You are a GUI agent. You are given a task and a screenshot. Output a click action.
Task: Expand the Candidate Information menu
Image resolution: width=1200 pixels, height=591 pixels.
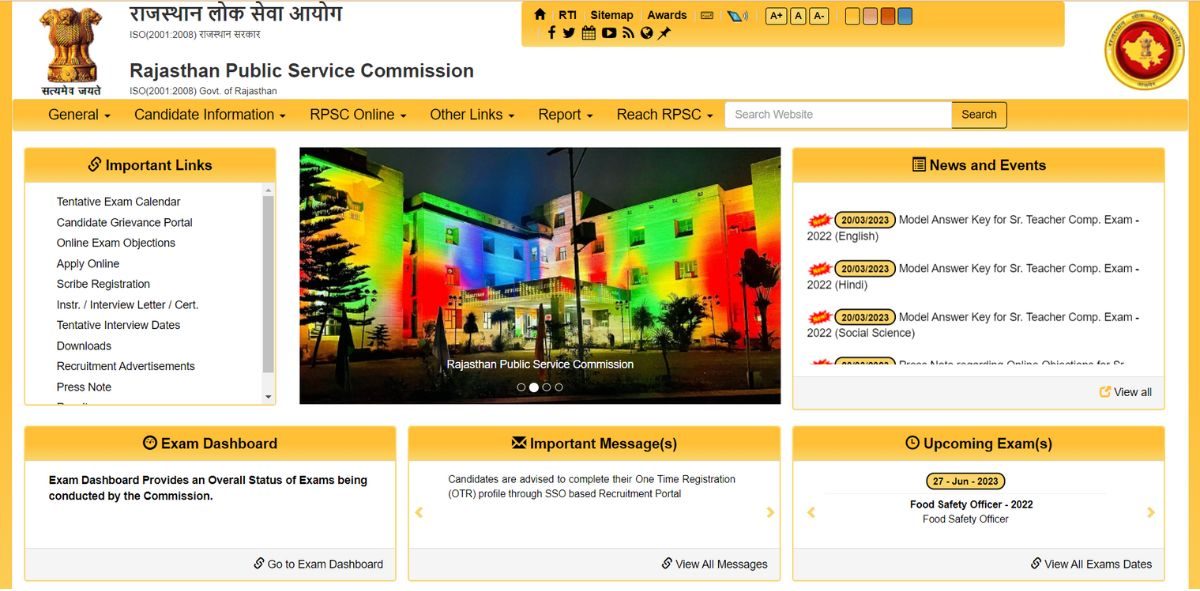pyautogui.click(x=210, y=115)
